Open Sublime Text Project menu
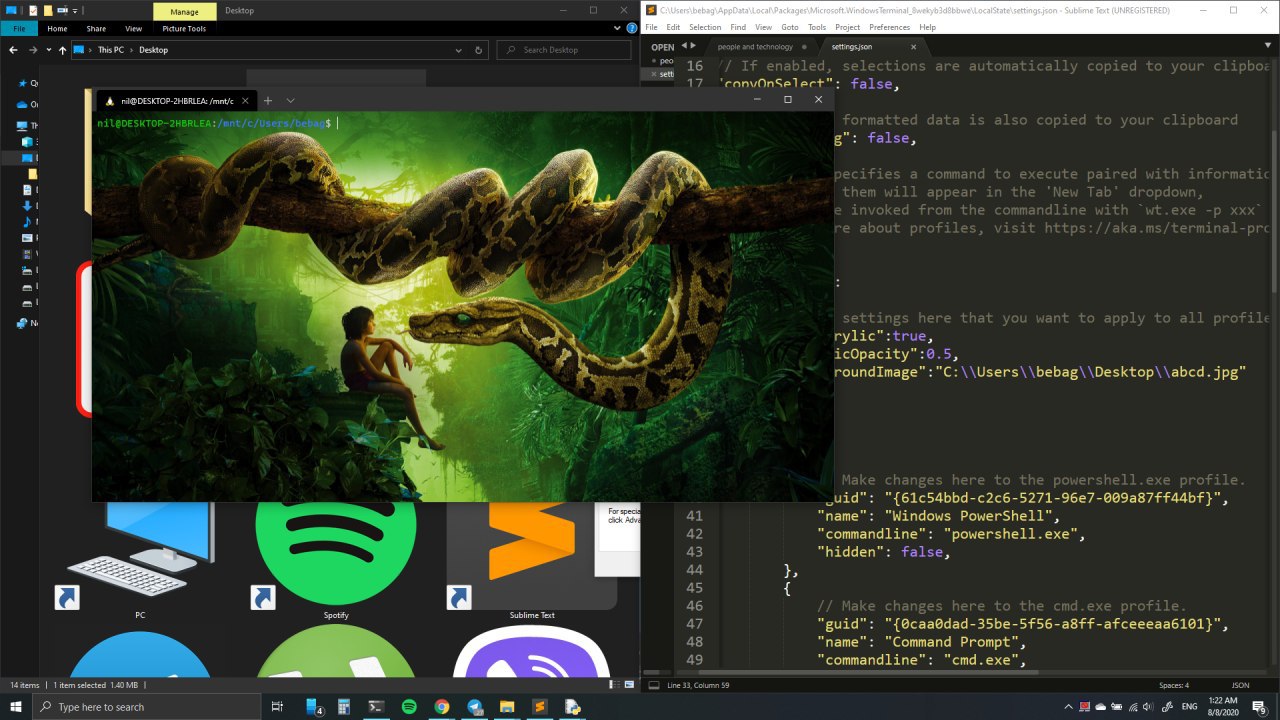Image resolution: width=1280 pixels, height=720 pixels. [847, 27]
